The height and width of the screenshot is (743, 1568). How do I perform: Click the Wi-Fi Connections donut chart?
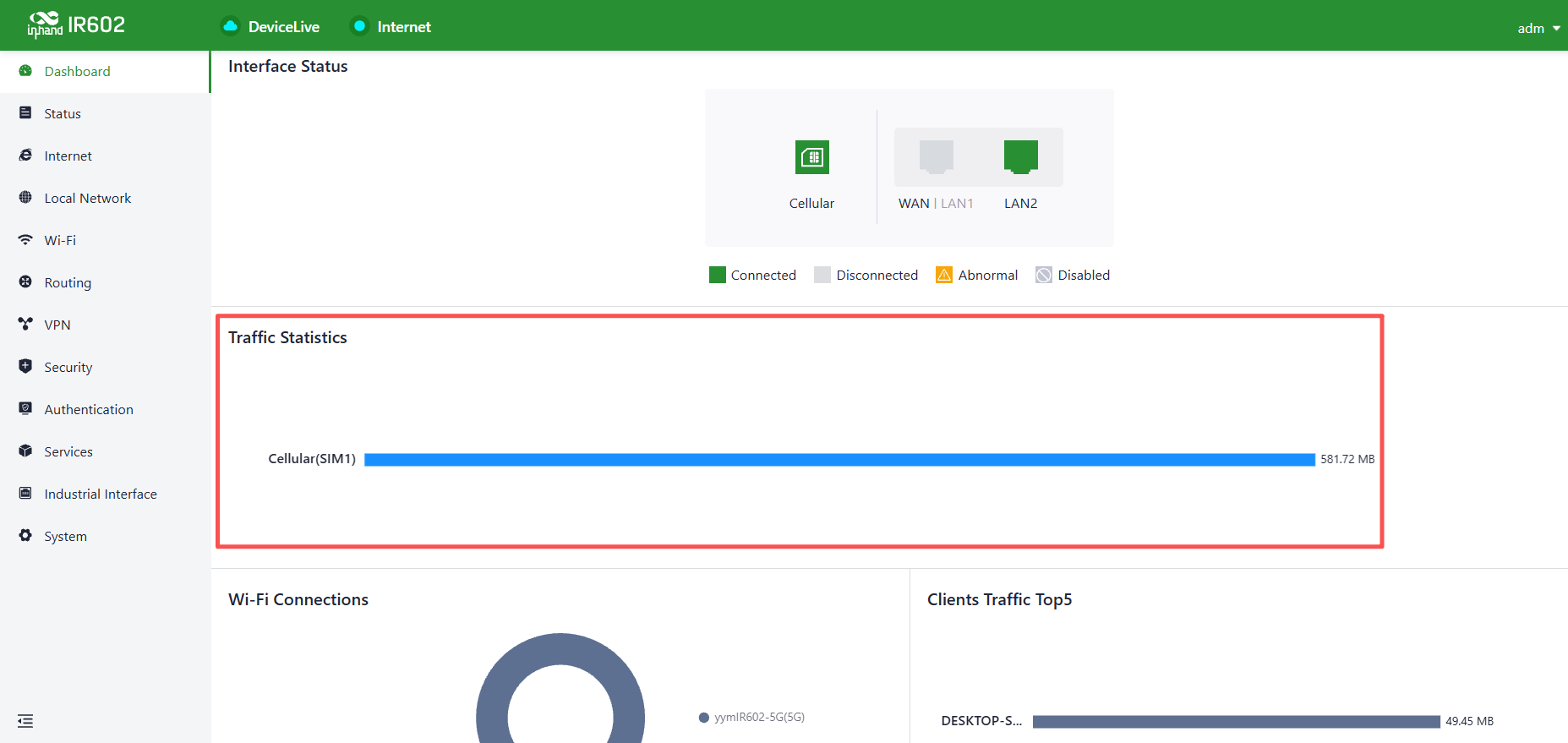point(560,688)
